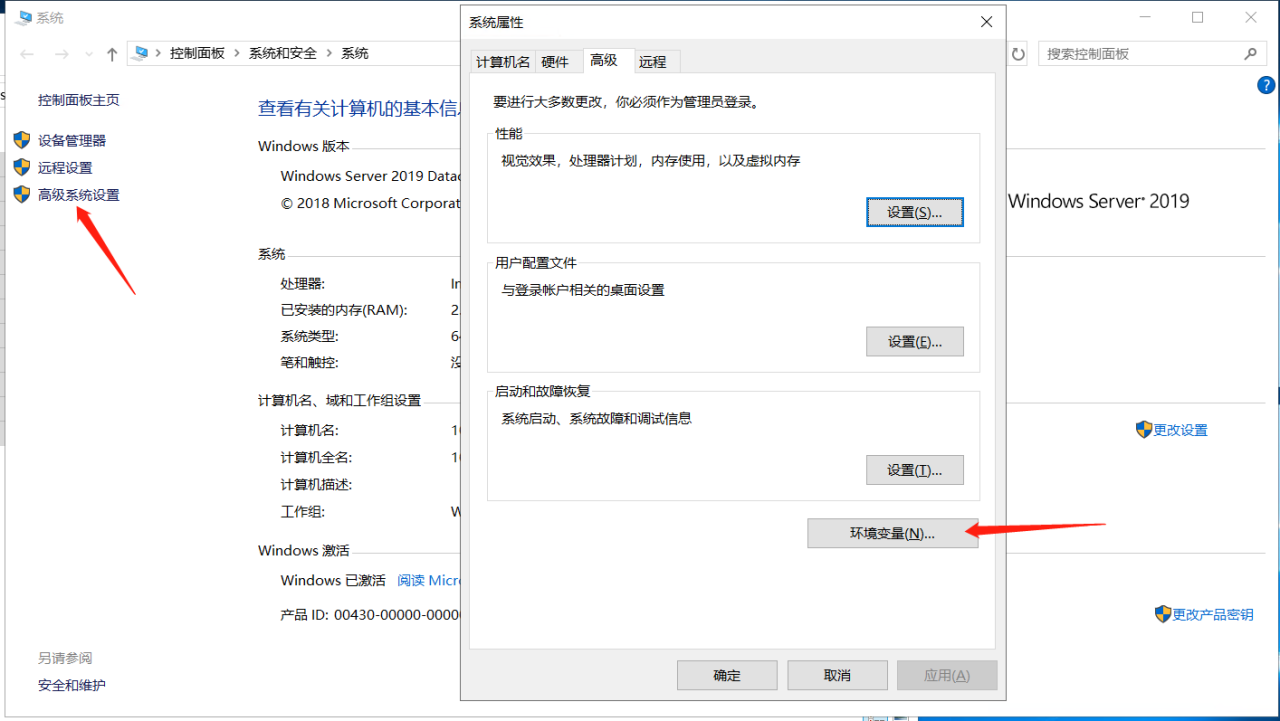This screenshot has height=721, width=1280.
Task: Expand the chevron after 系统和安全 in the breadcrumb
Action: pos(330,54)
